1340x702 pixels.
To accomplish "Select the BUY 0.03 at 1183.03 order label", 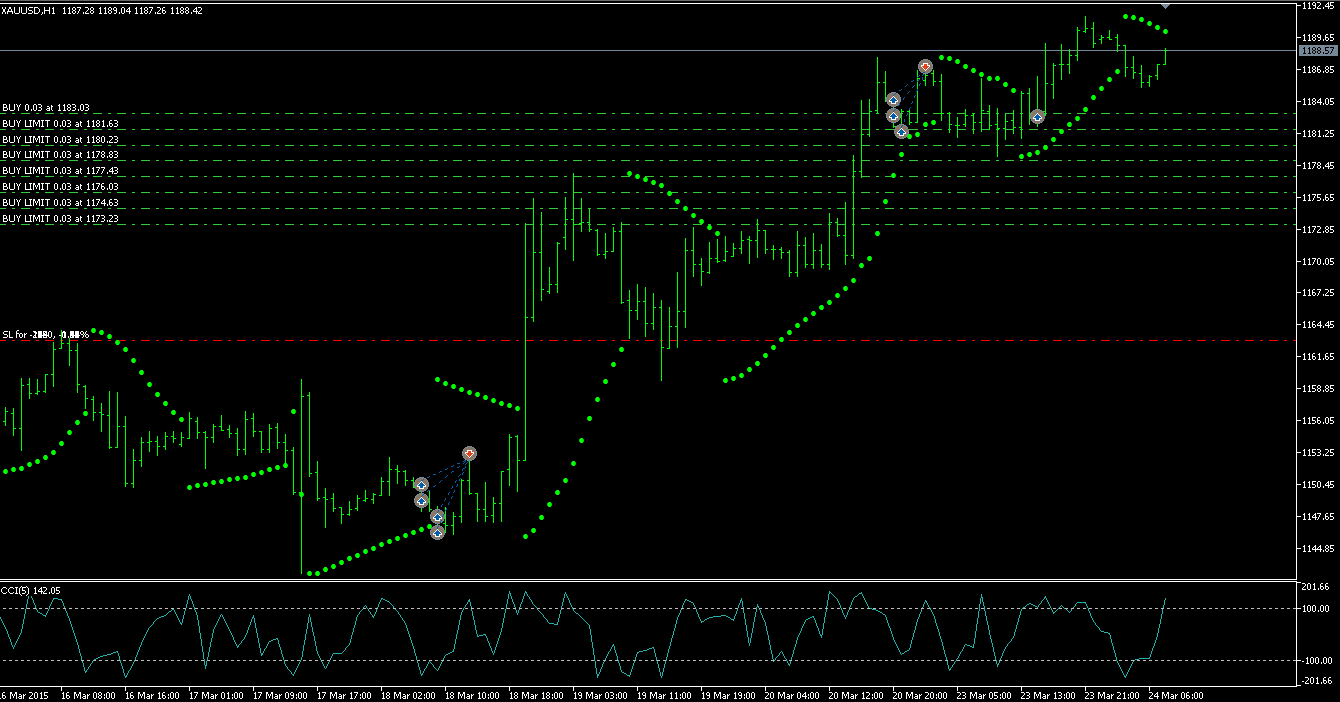I will [46, 107].
